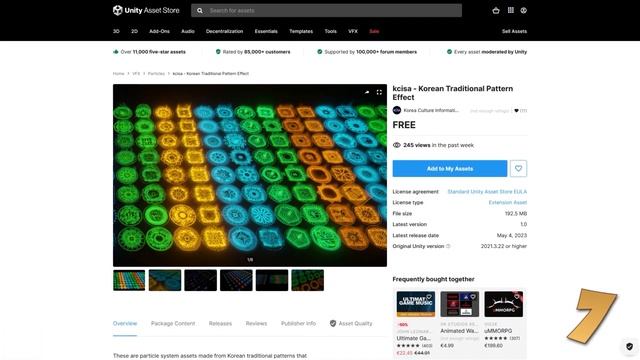This screenshot has width=640, height=360.
Task: Open Standard Unity Asset Store EULA link
Action: click(x=487, y=191)
